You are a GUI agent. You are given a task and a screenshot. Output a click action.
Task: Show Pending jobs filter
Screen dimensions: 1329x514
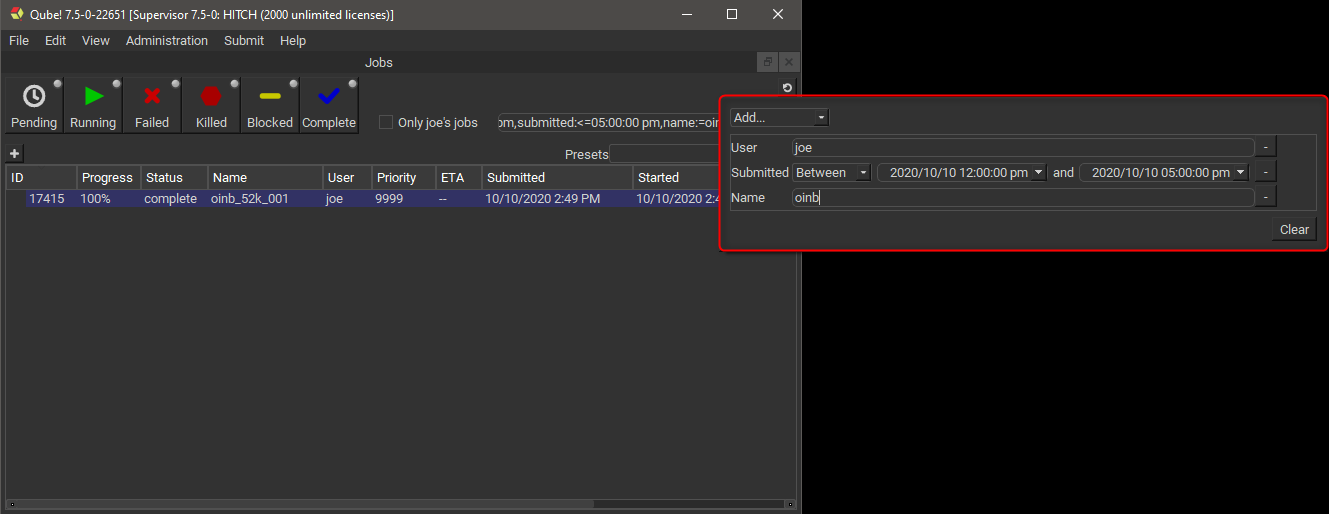(34, 106)
